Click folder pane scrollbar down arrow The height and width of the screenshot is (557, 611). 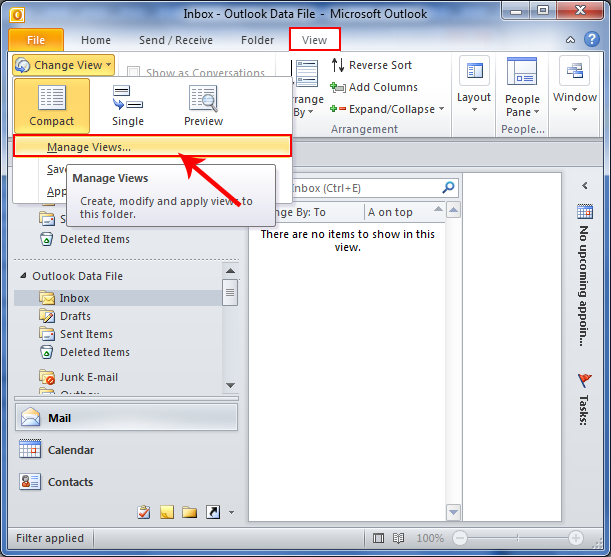(x=230, y=385)
